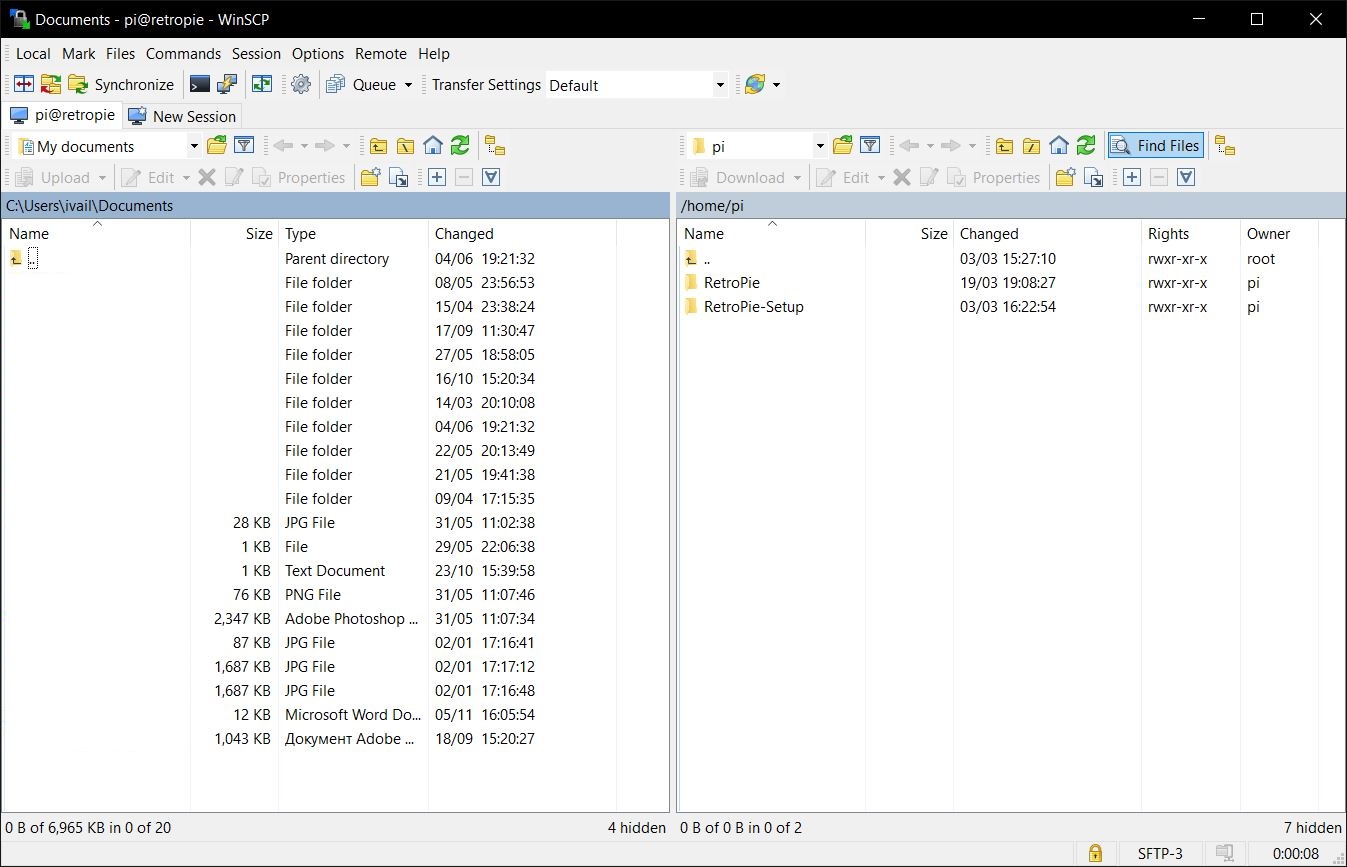Click the Synchronize button
Viewport: 1347px width, 867px height.
coord(121,85)
